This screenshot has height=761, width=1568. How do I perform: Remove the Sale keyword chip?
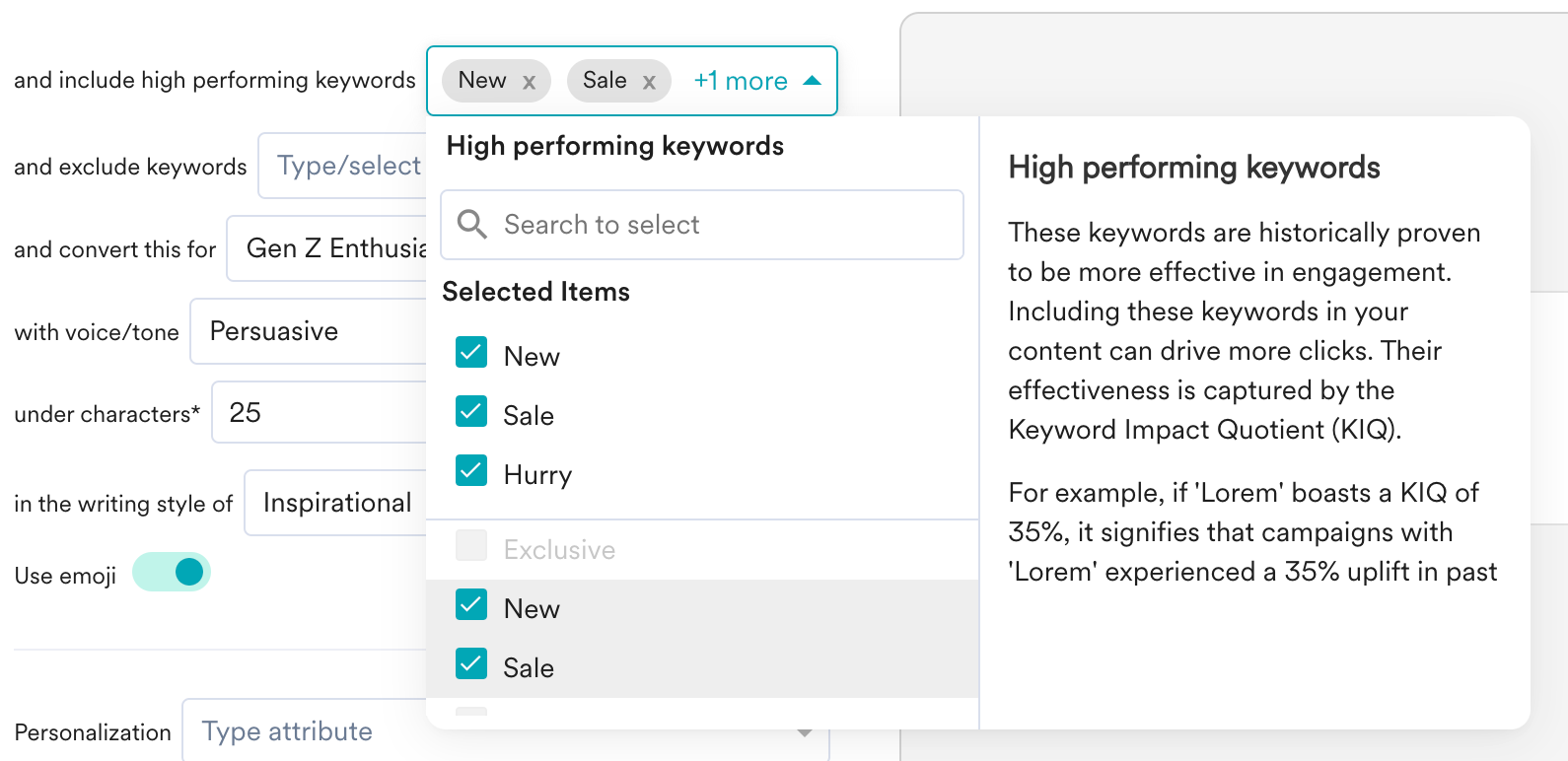click(x=649, y=82)
